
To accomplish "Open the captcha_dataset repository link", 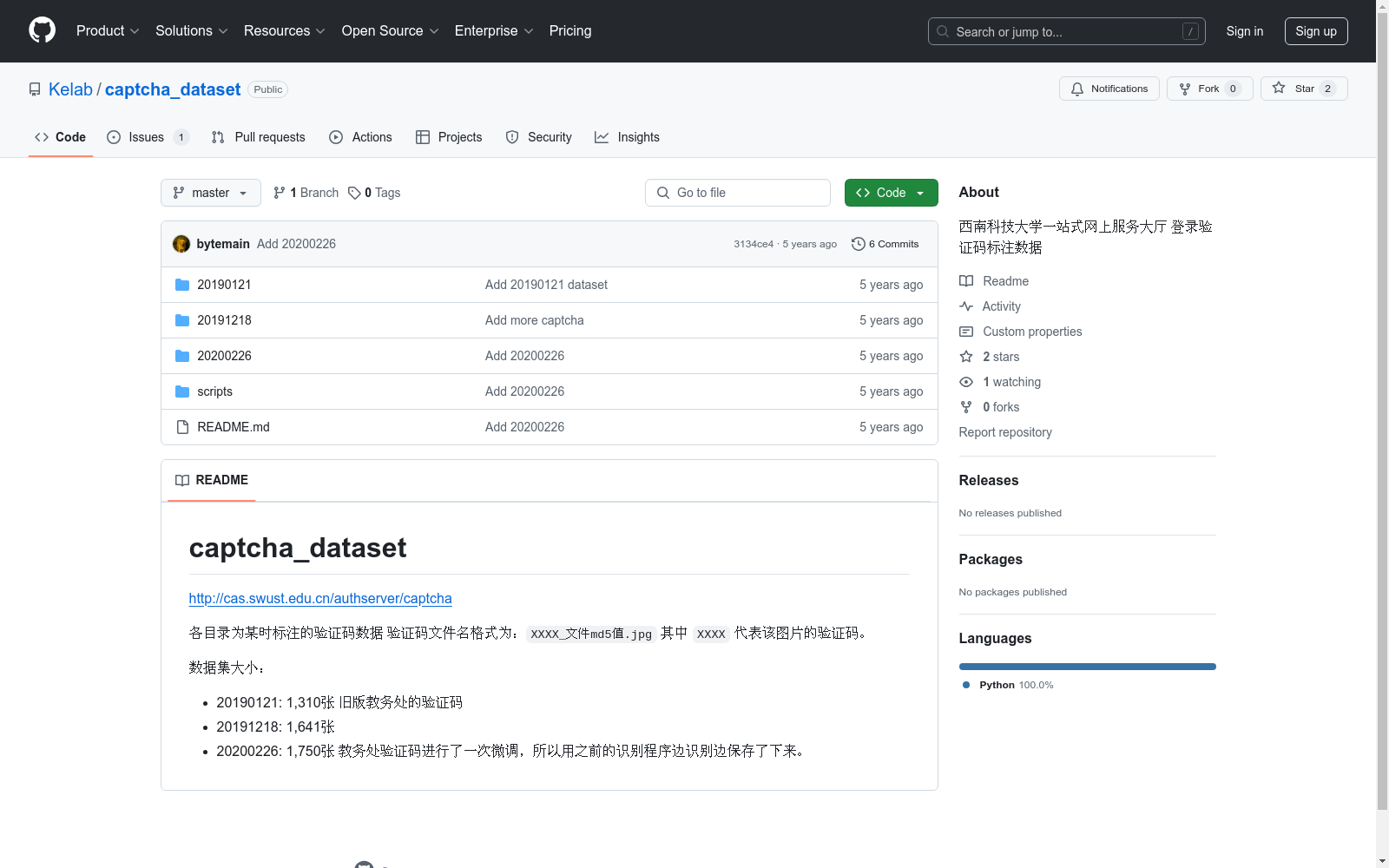I will 173,89.
